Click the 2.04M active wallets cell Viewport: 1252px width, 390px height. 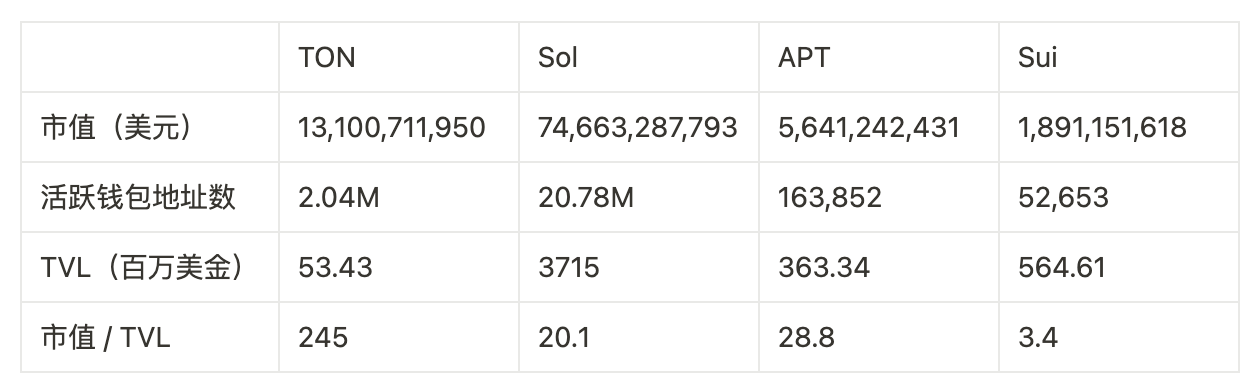(x=339, y=198)
